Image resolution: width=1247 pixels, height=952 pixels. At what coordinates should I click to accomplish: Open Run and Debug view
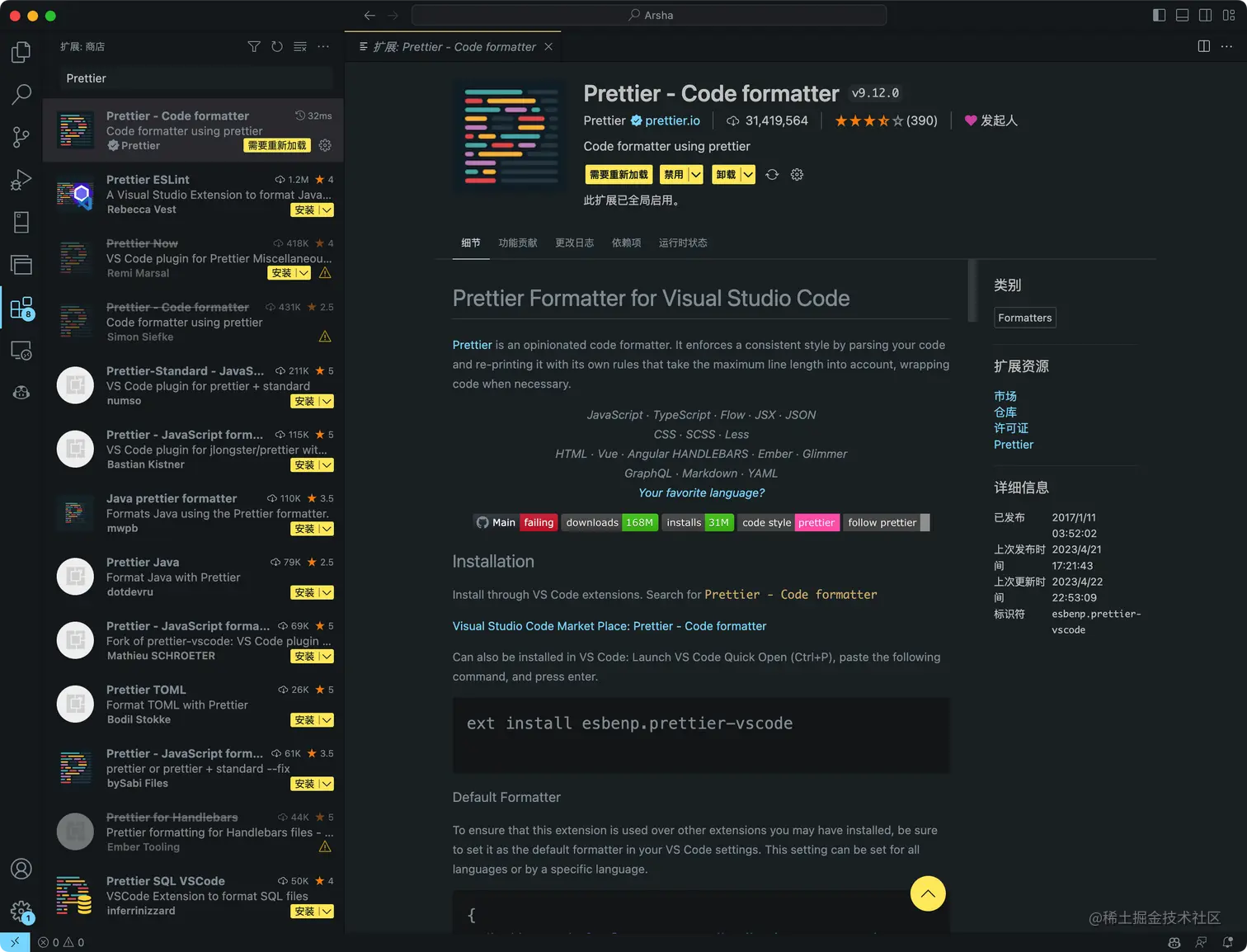click(21, 180)
